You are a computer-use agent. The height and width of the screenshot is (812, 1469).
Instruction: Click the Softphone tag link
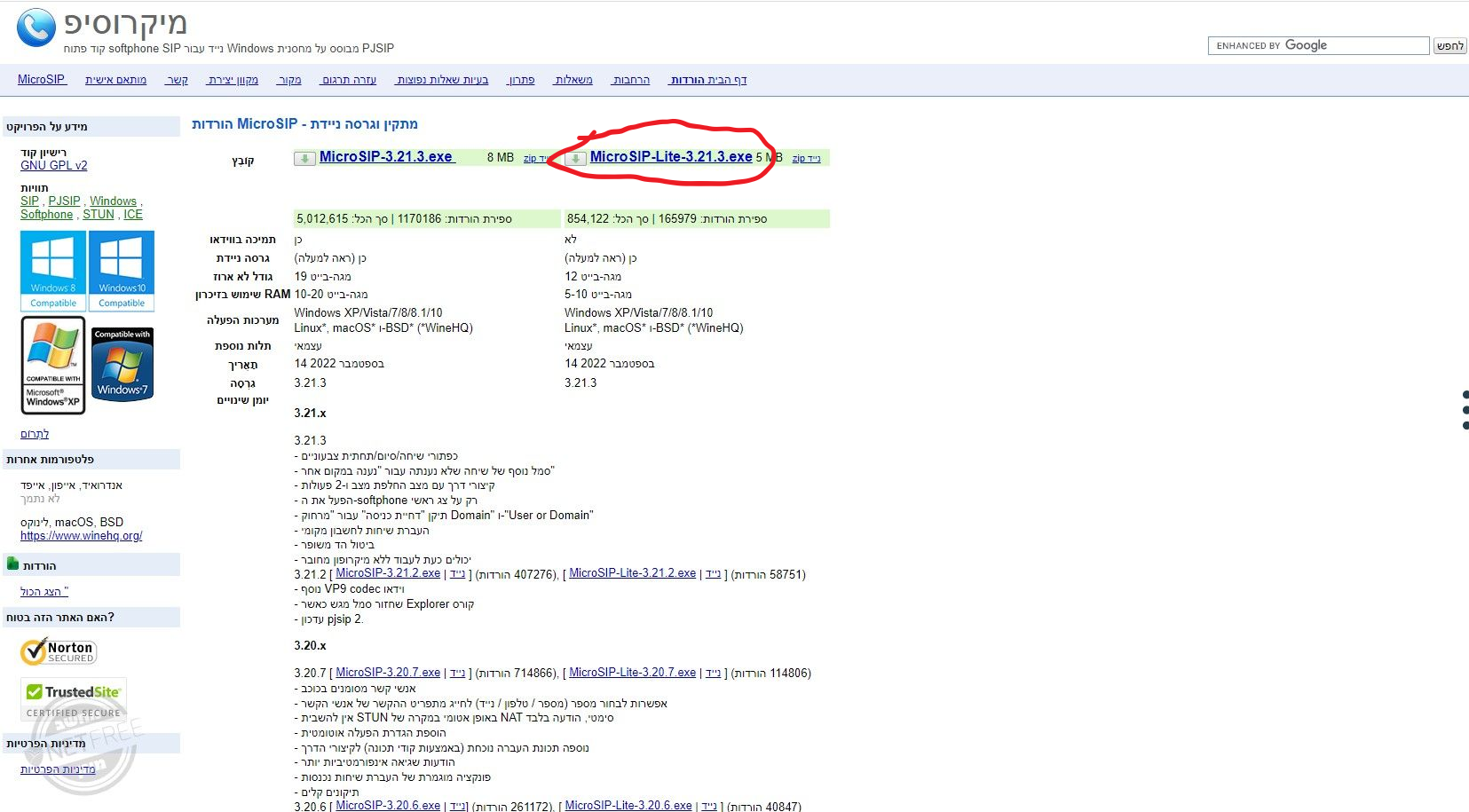tap(47, 215)
